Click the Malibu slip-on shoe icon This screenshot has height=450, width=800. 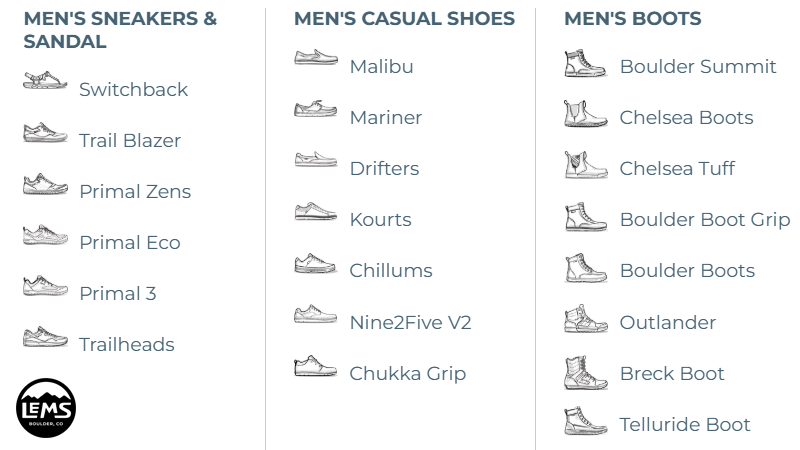(x=316, y=58)
